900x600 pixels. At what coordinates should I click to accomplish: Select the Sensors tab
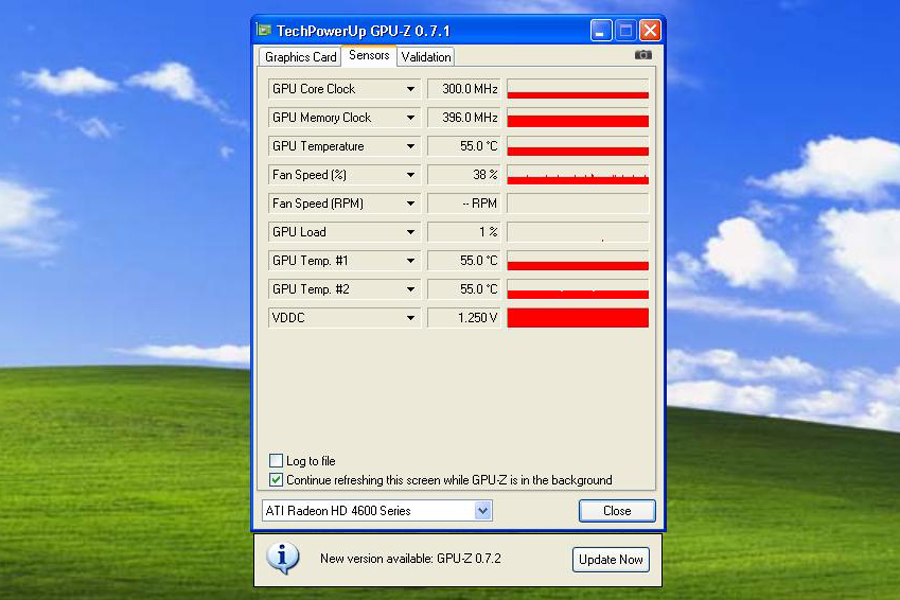(368, 55)
